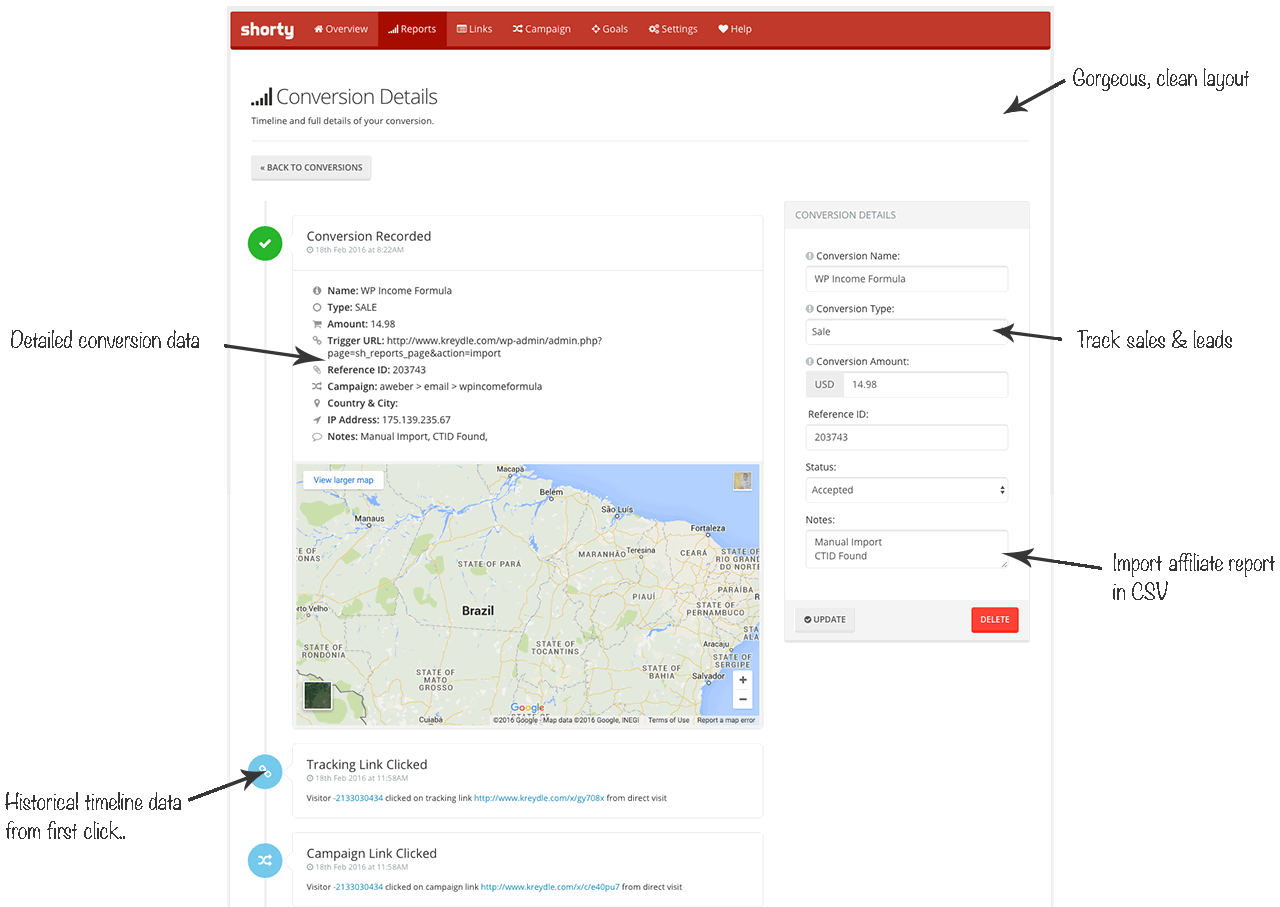Go to the Links section

point(475,29)
